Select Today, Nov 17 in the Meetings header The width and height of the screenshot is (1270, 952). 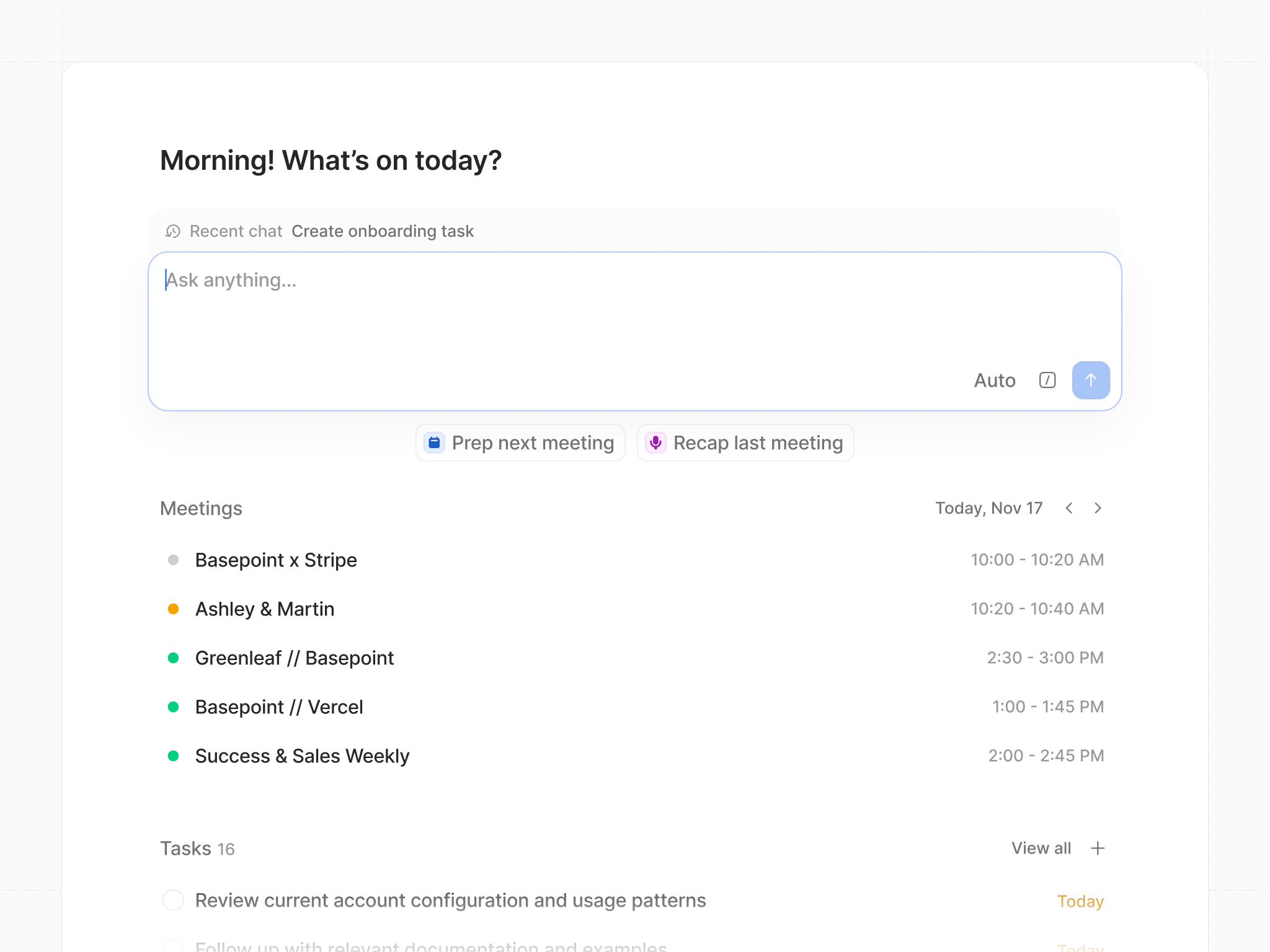coord(988,508)
